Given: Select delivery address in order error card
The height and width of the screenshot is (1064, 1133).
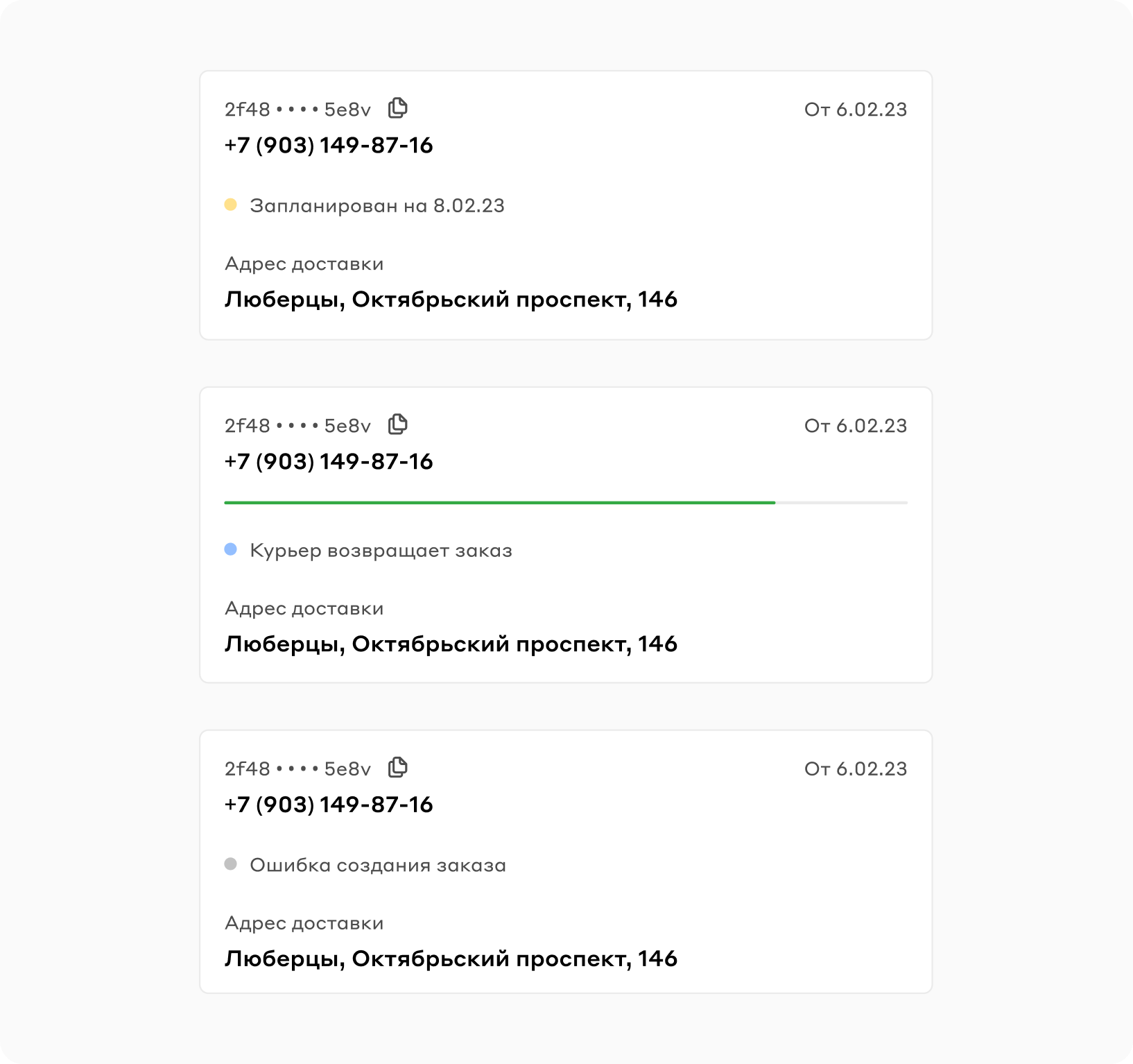Looking at the screenshot, I should click(451, 959).
